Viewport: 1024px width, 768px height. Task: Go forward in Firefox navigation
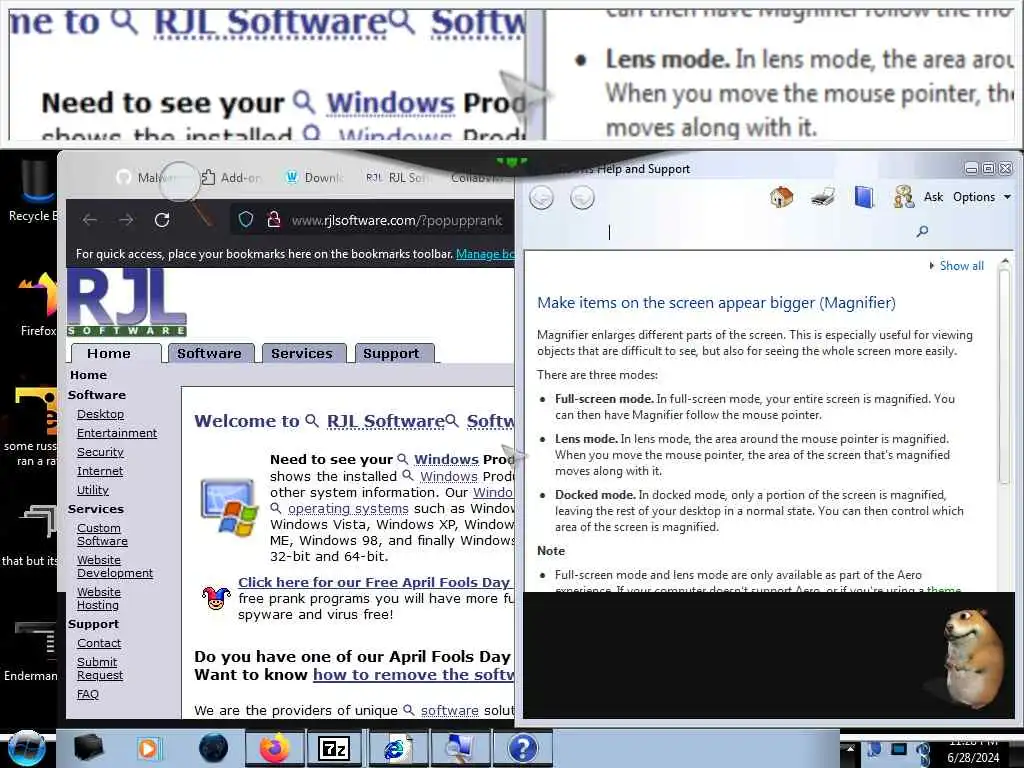pos(126,220)
